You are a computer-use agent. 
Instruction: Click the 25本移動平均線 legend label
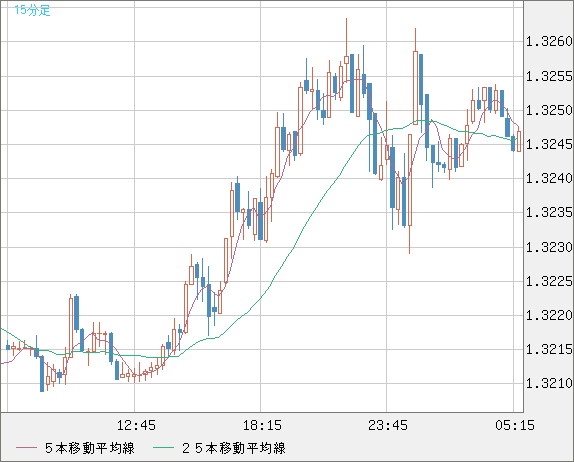coord(234,448)
